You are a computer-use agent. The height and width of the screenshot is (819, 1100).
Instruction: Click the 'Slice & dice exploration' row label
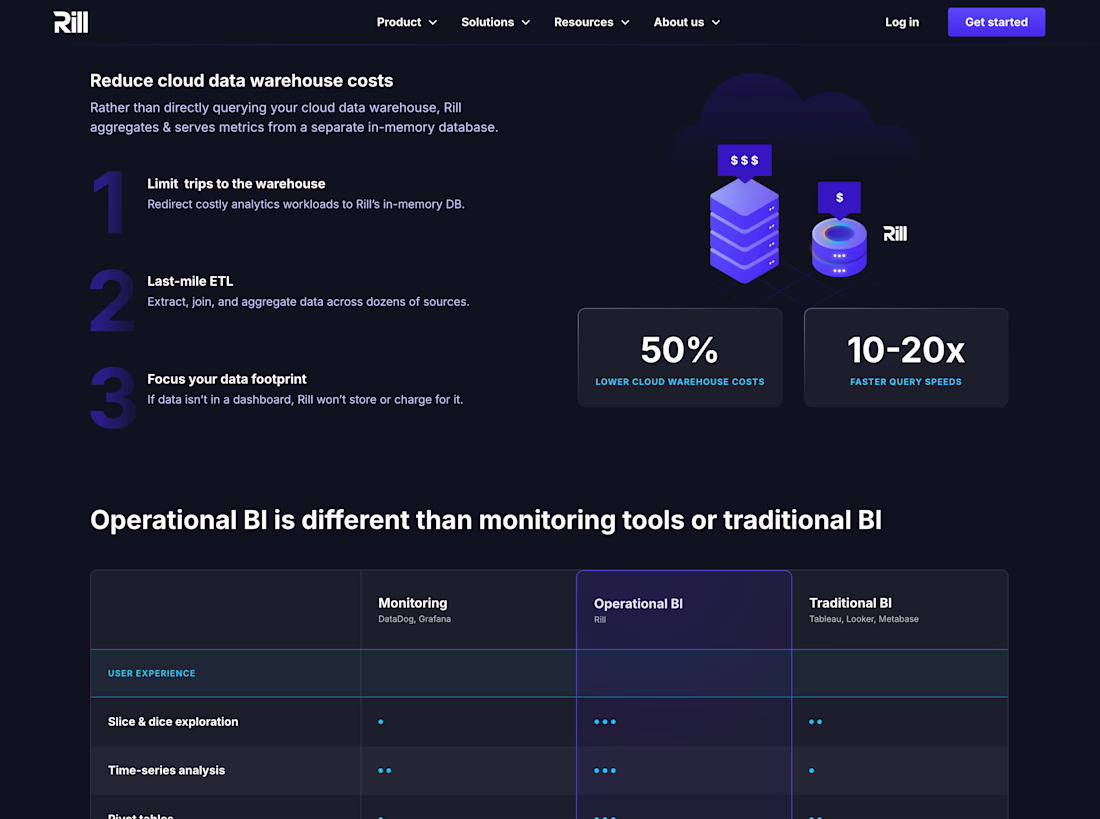click(x=173, y=721)
